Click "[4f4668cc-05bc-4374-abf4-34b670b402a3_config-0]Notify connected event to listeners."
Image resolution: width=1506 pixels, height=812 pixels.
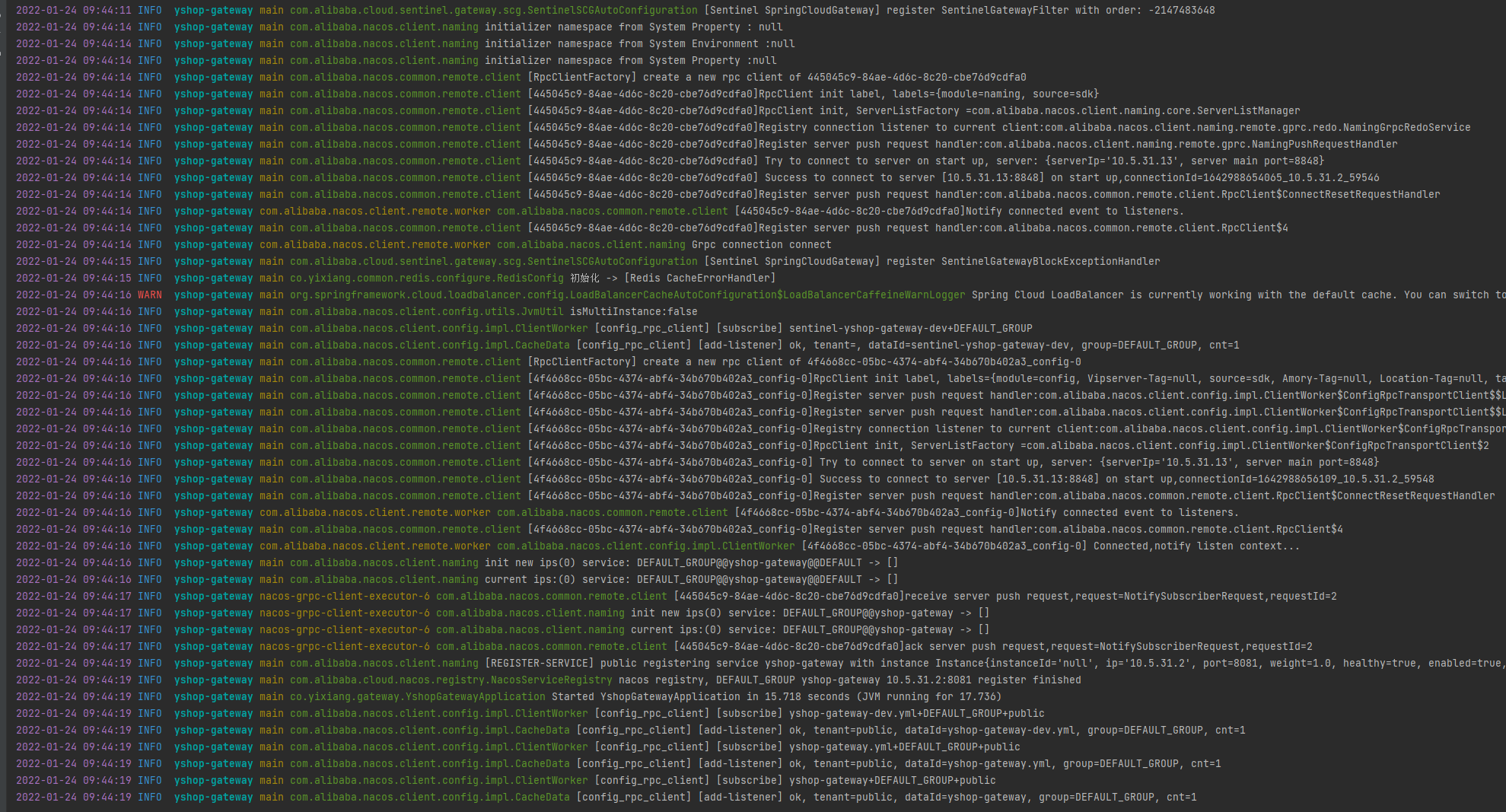987,512
